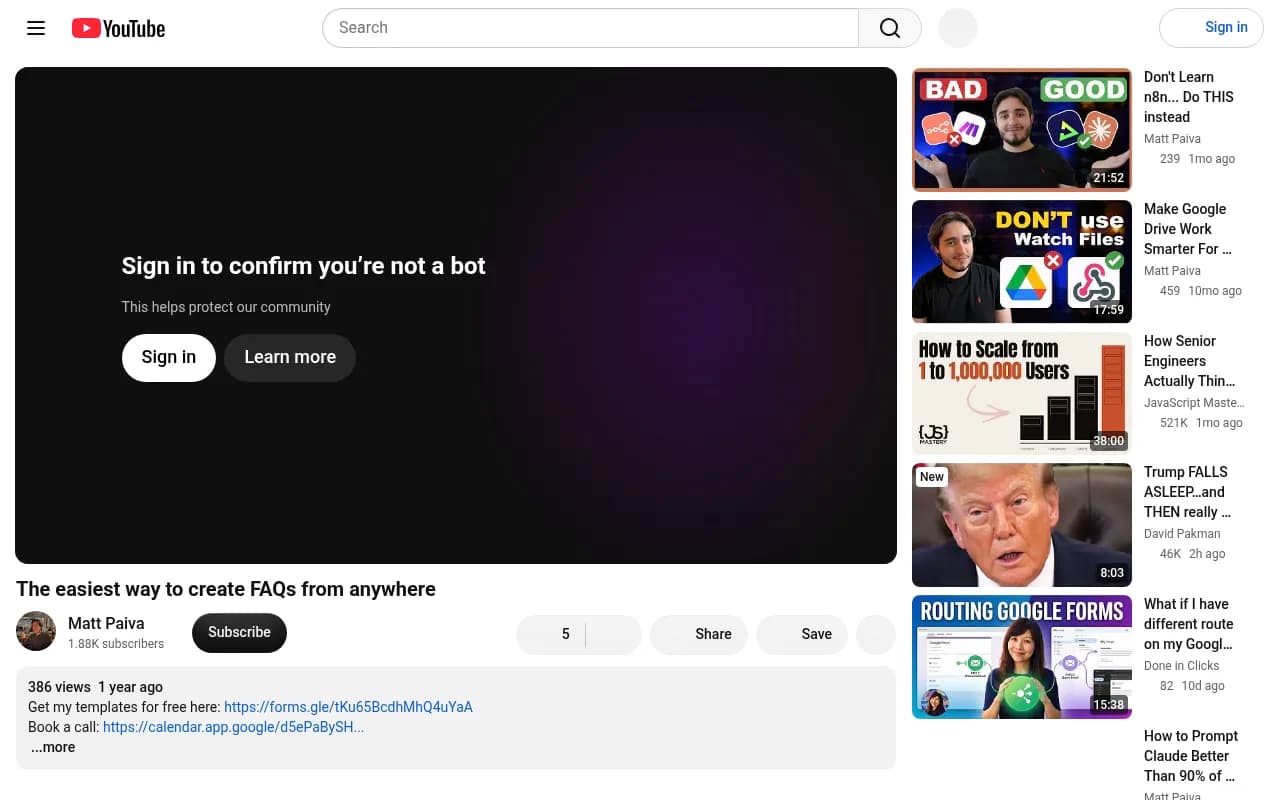Open Matt Paiva's channel avatar

coord(36,631)
